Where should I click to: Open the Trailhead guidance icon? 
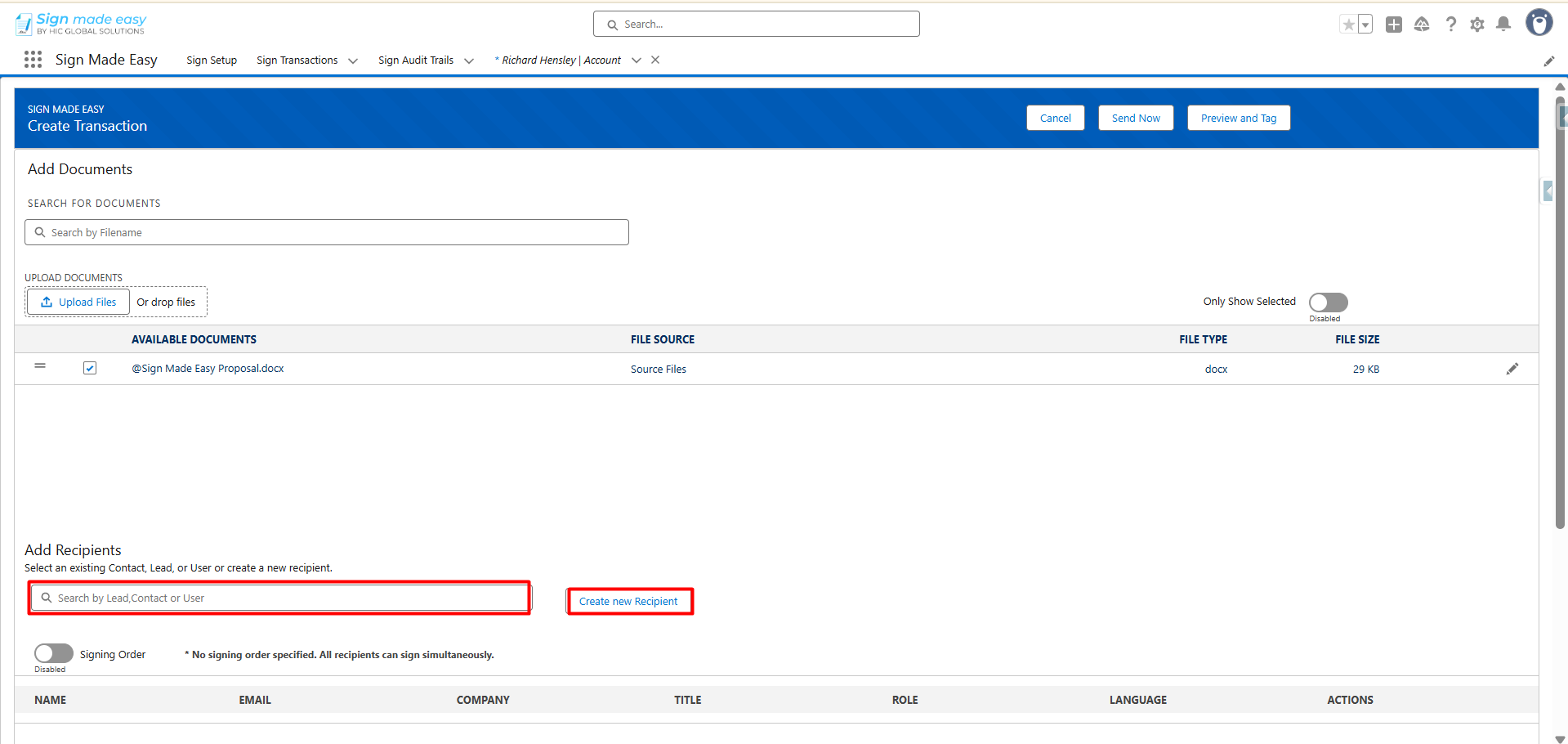(x=1422, y=25)
